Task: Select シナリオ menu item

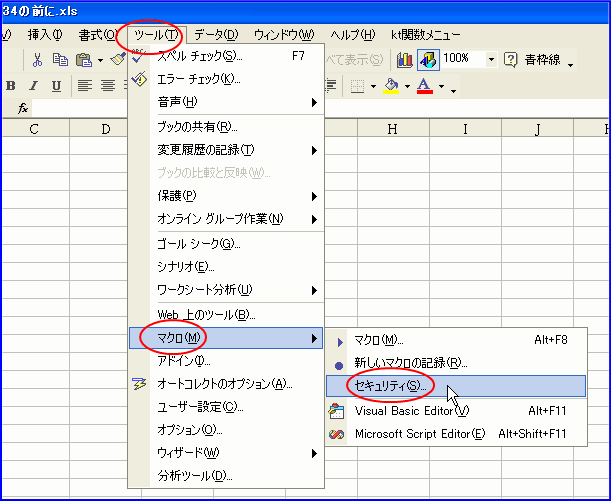Action: [x=226, y=267]
